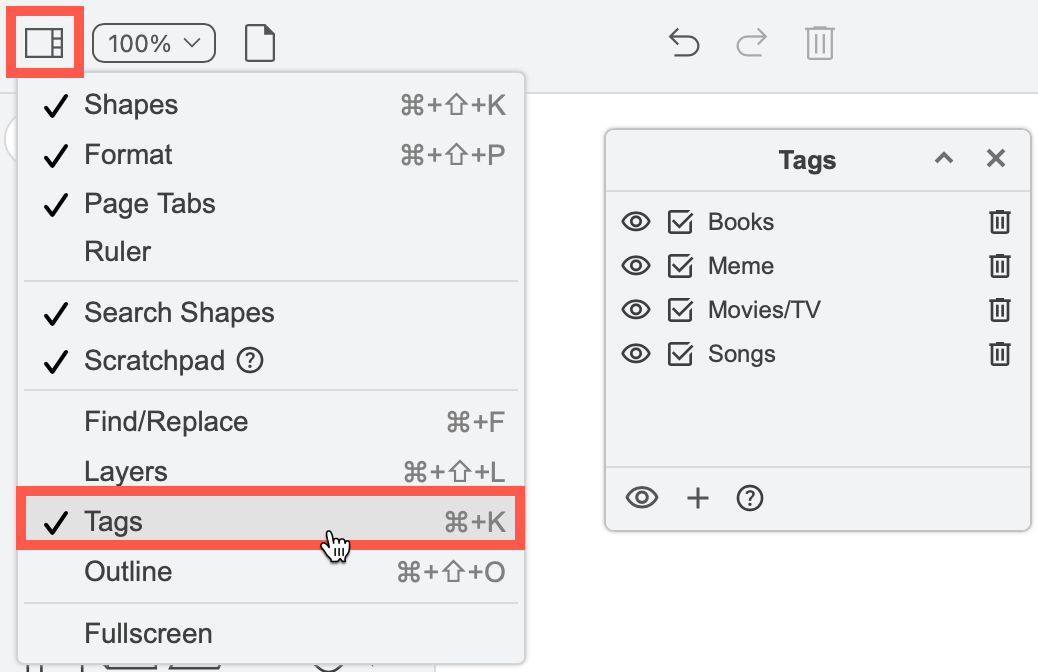Uncheck the Songs tag checkbox
This screenshot has height=672, width=1038.
[680, 354]
